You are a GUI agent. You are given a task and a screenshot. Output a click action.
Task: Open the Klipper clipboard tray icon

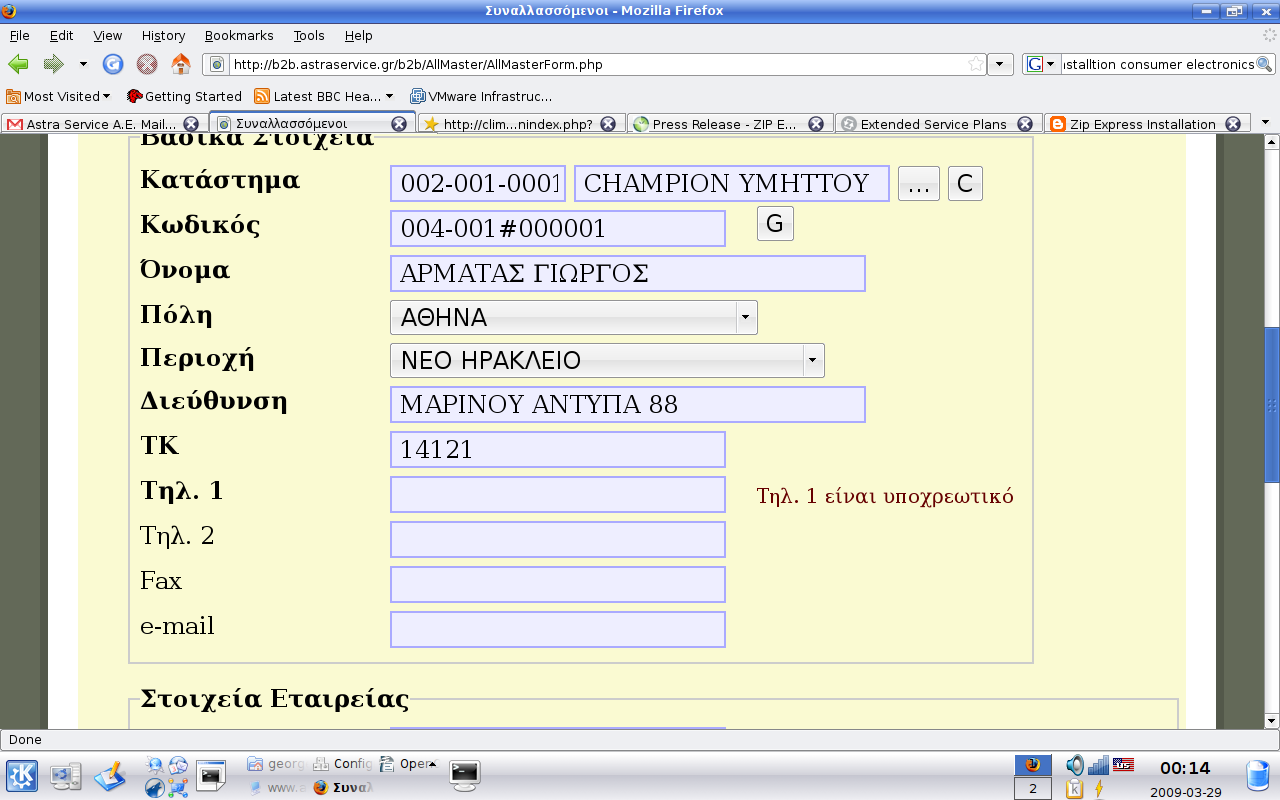click(1075, 789)
